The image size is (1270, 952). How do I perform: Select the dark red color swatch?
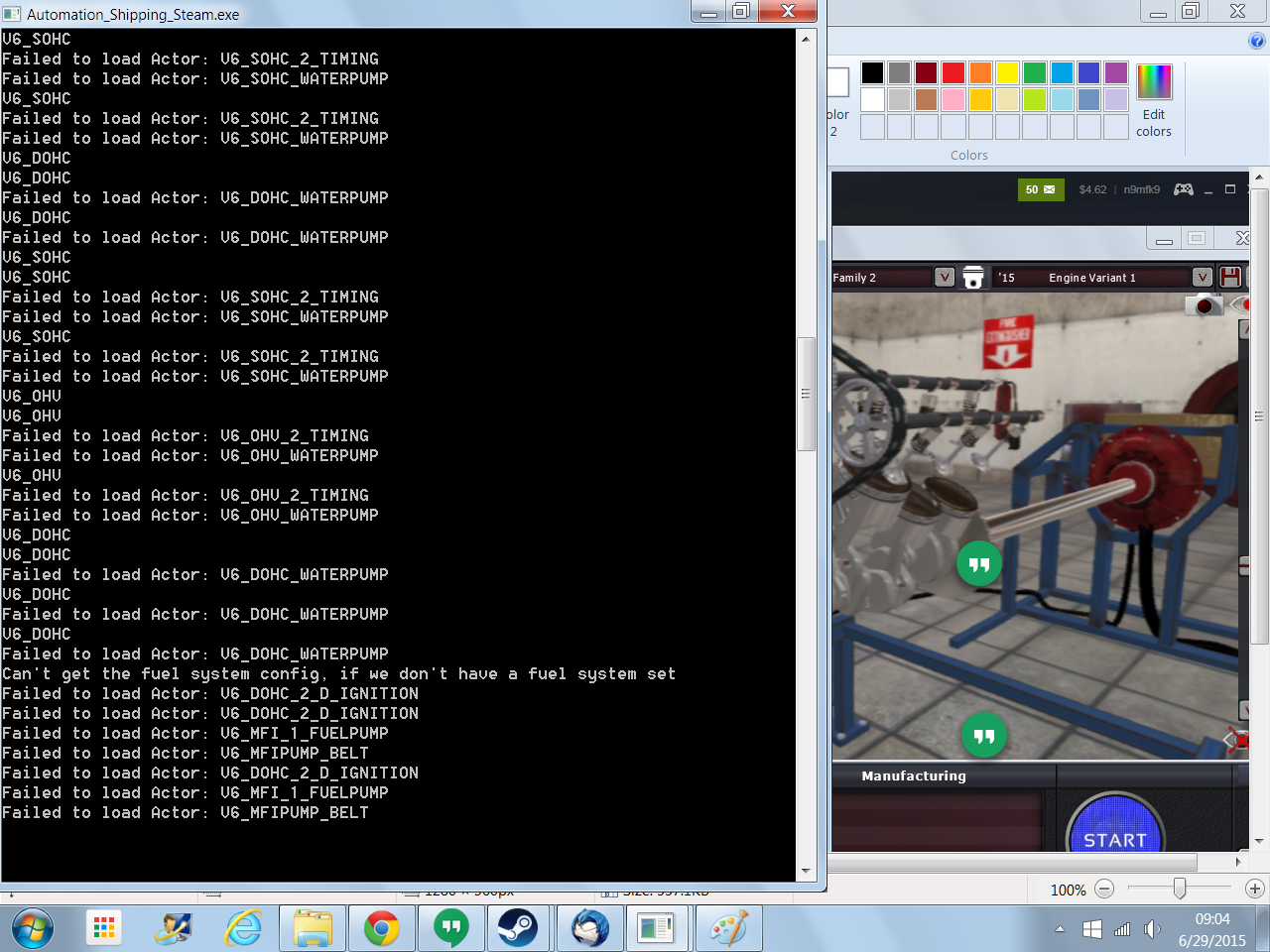[927, 72]
